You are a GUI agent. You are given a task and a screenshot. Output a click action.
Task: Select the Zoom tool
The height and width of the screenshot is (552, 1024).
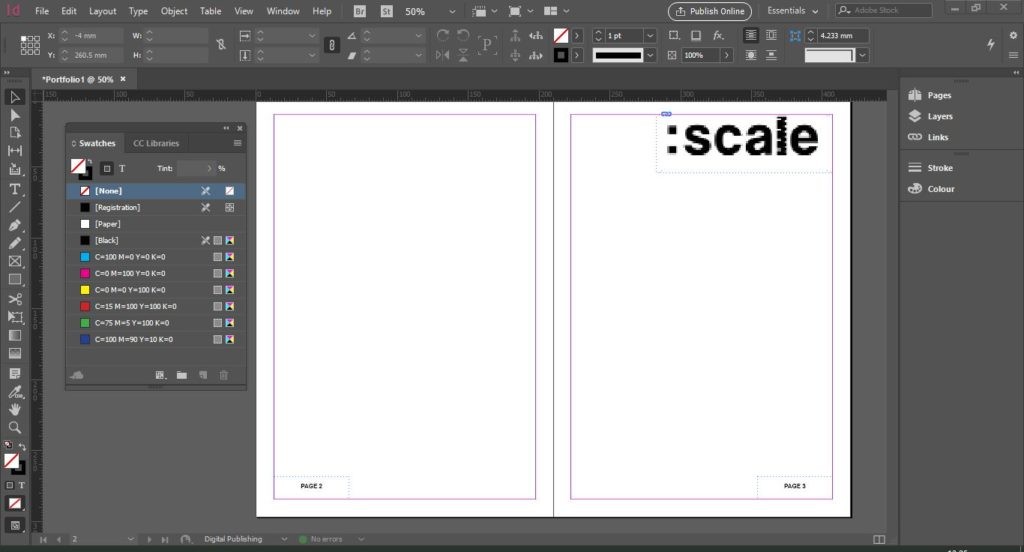pos(15,428)
